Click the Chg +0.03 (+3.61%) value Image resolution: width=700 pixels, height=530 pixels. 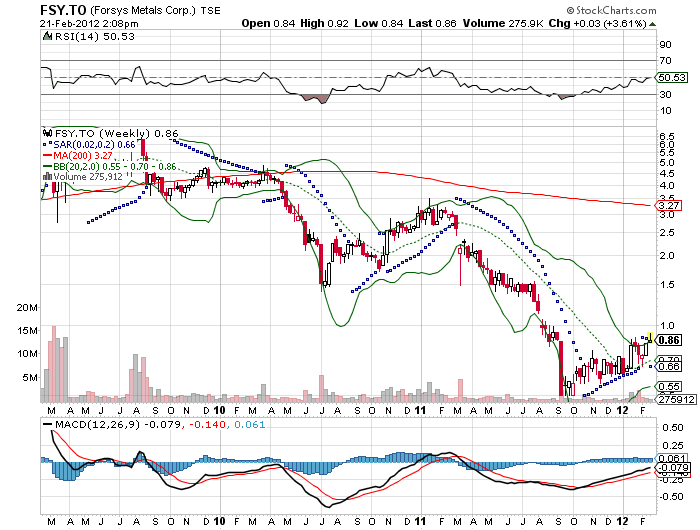click(597, 23)
